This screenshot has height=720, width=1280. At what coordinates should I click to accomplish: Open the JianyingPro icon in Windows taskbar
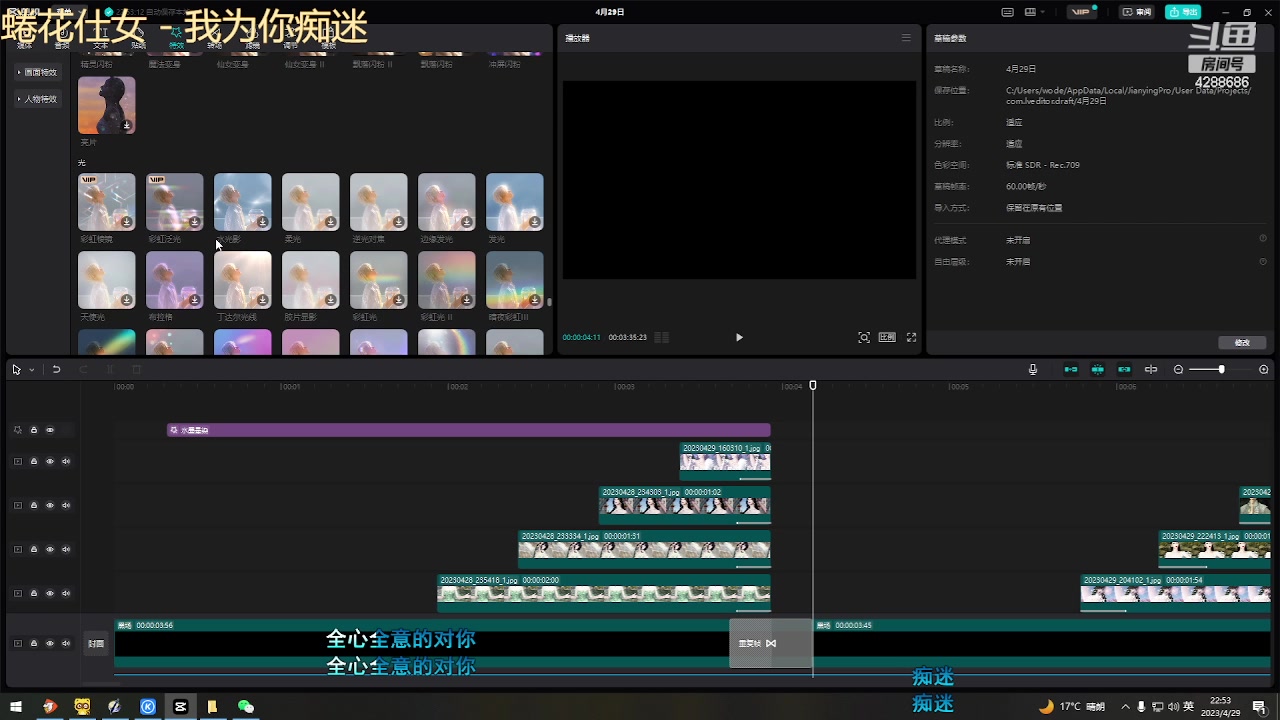180,706
